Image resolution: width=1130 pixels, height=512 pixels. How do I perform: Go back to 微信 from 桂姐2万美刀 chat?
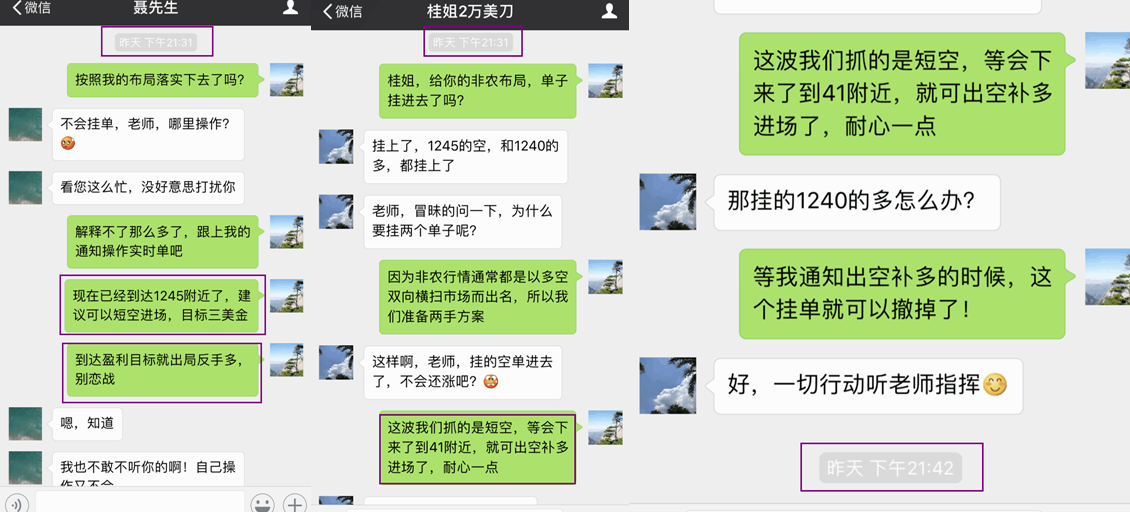(342, 11)
